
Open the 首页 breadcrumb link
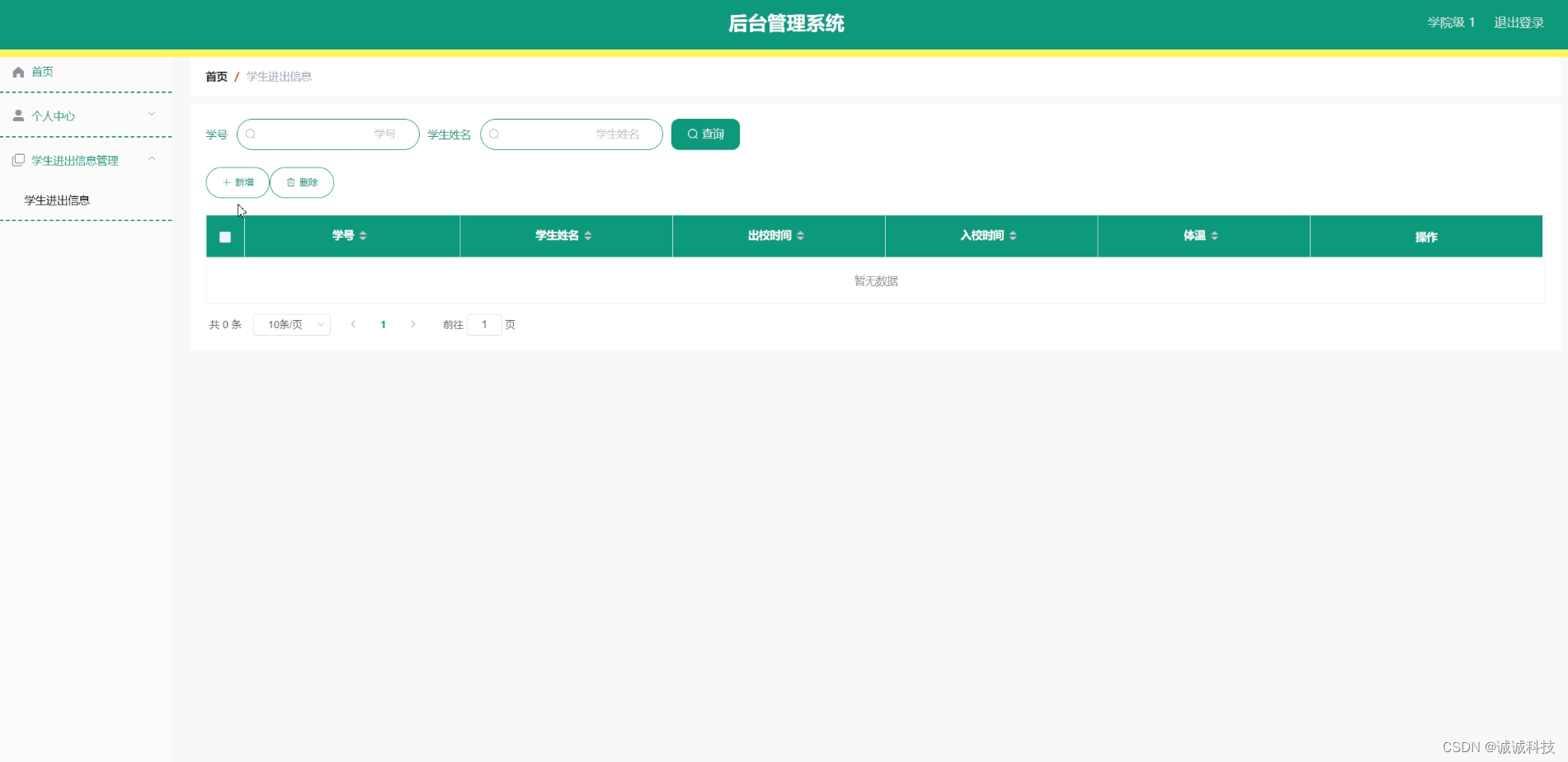215,76
